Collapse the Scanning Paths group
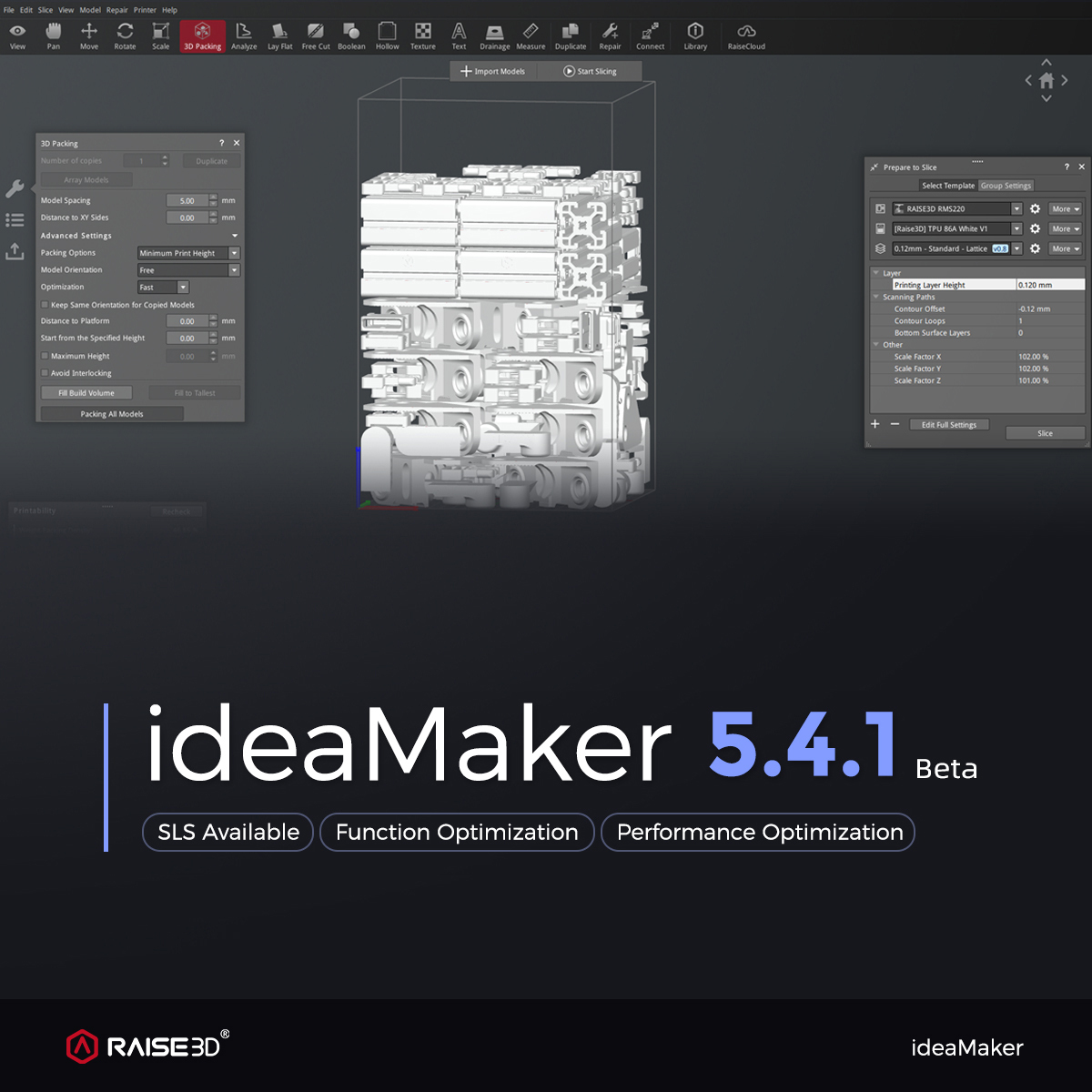This screenshot has width=1092, height=1092. pos(876,297)
